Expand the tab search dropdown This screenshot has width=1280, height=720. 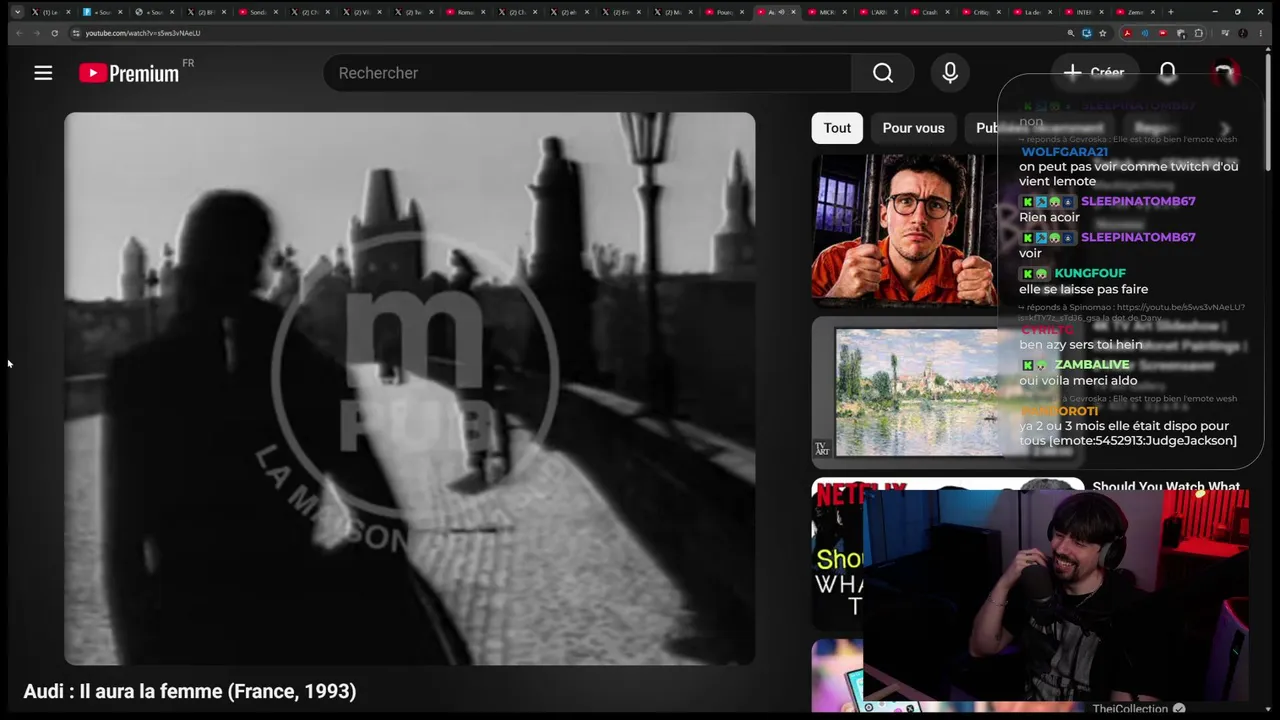(x=17, y=12)
